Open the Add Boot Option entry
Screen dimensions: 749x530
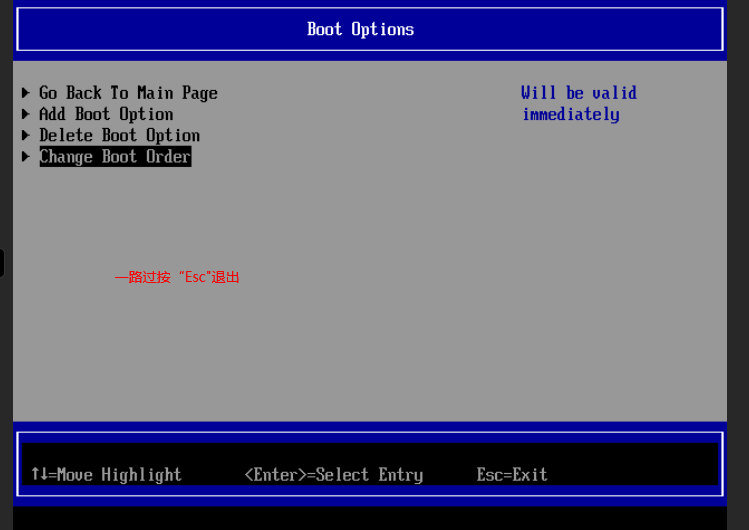(106, 115)
